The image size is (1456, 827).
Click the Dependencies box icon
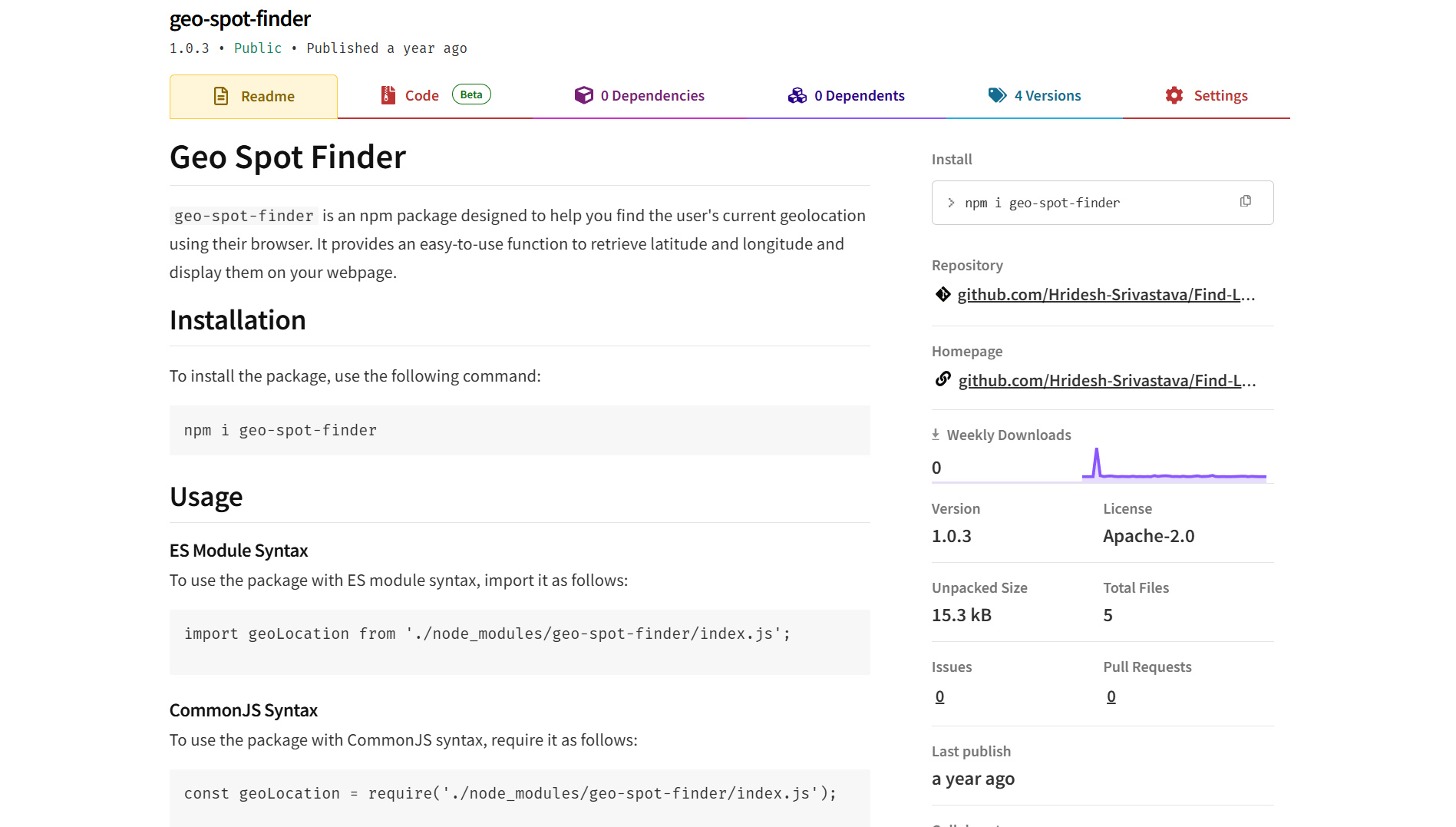click(583, 95)
